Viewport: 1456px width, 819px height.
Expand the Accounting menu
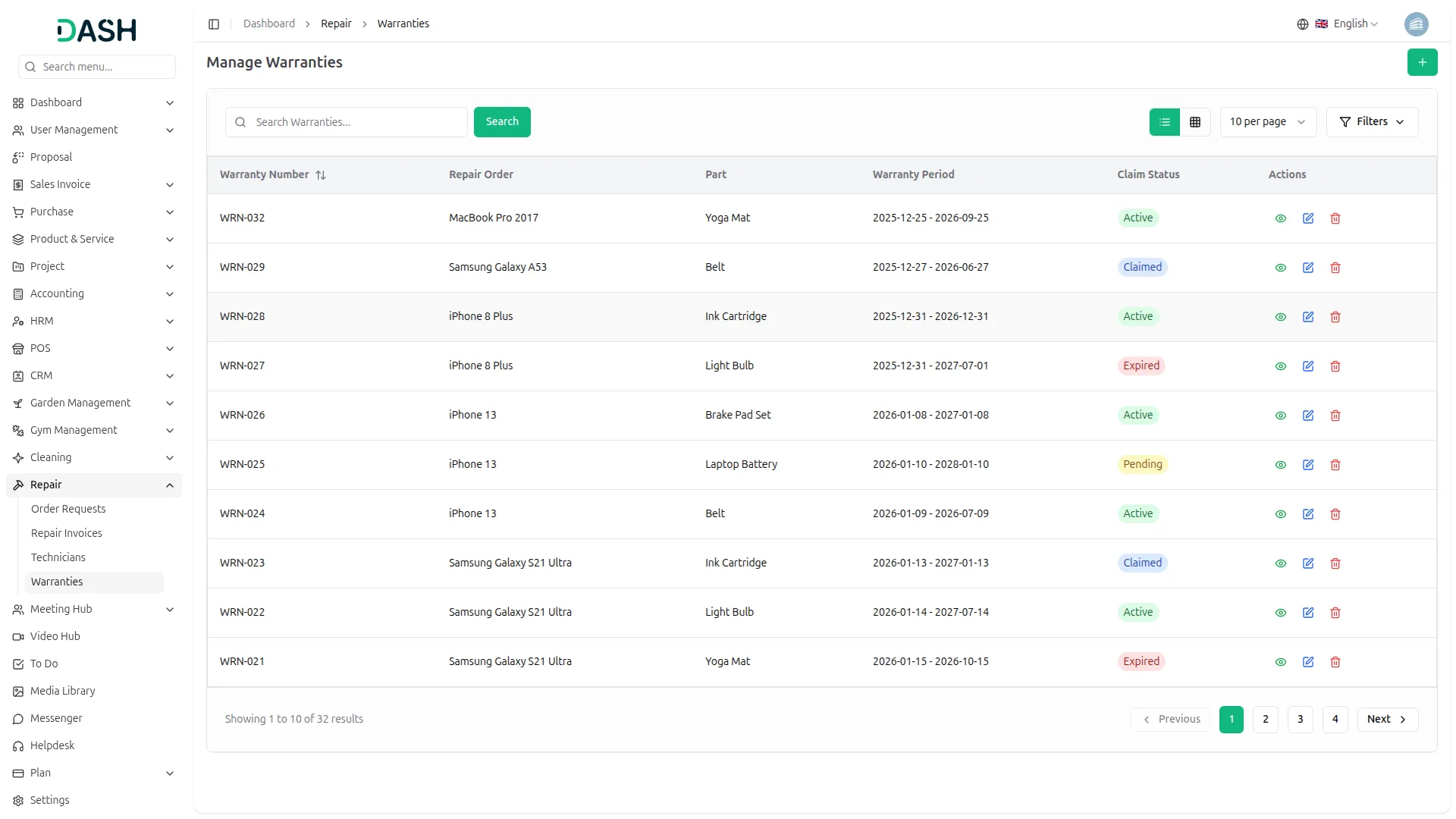point(94,294)
